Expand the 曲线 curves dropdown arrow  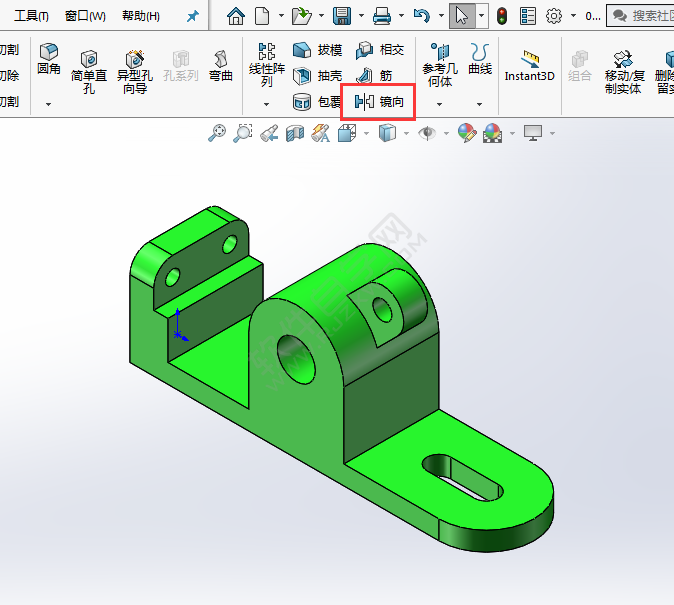click(480, 104)
